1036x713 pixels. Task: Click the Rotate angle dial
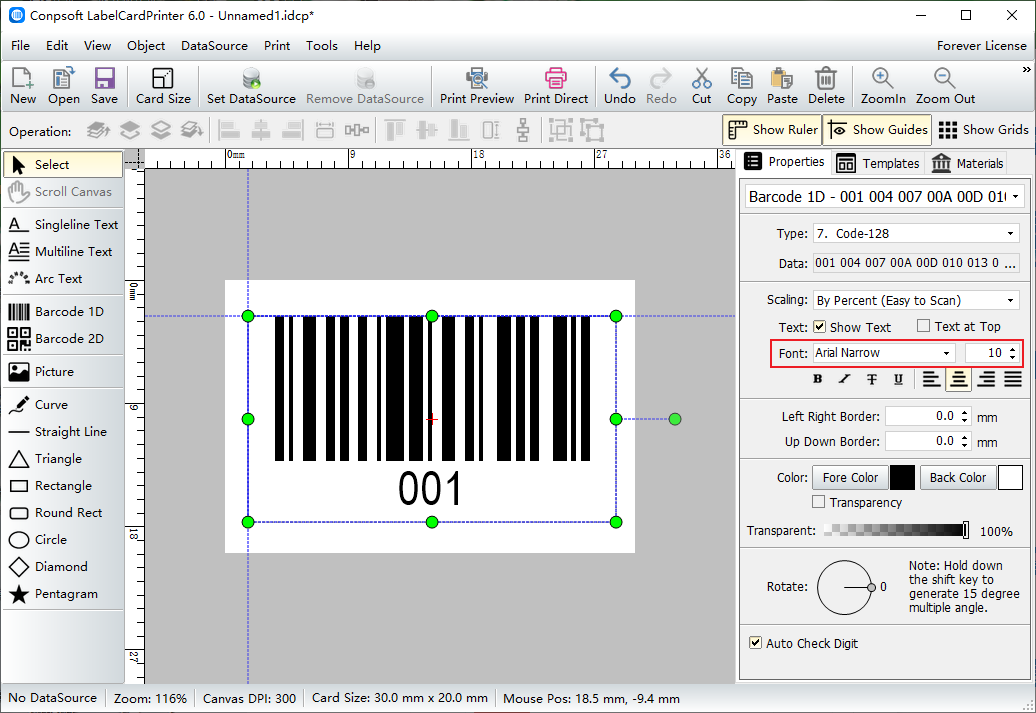845,587
